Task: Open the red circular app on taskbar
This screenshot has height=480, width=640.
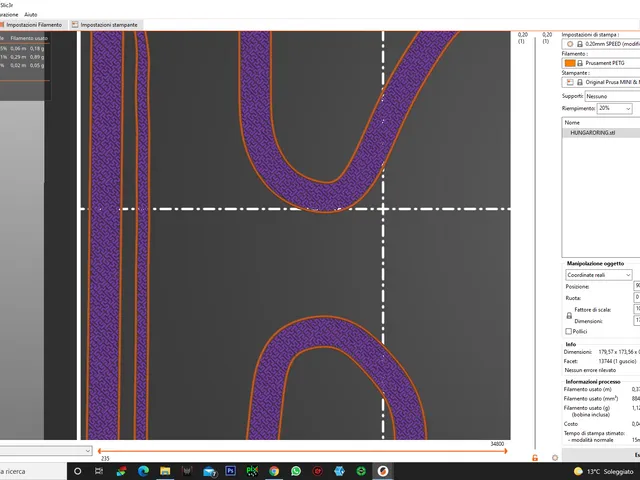Action: pyautogui.click(x=318, y=471)
